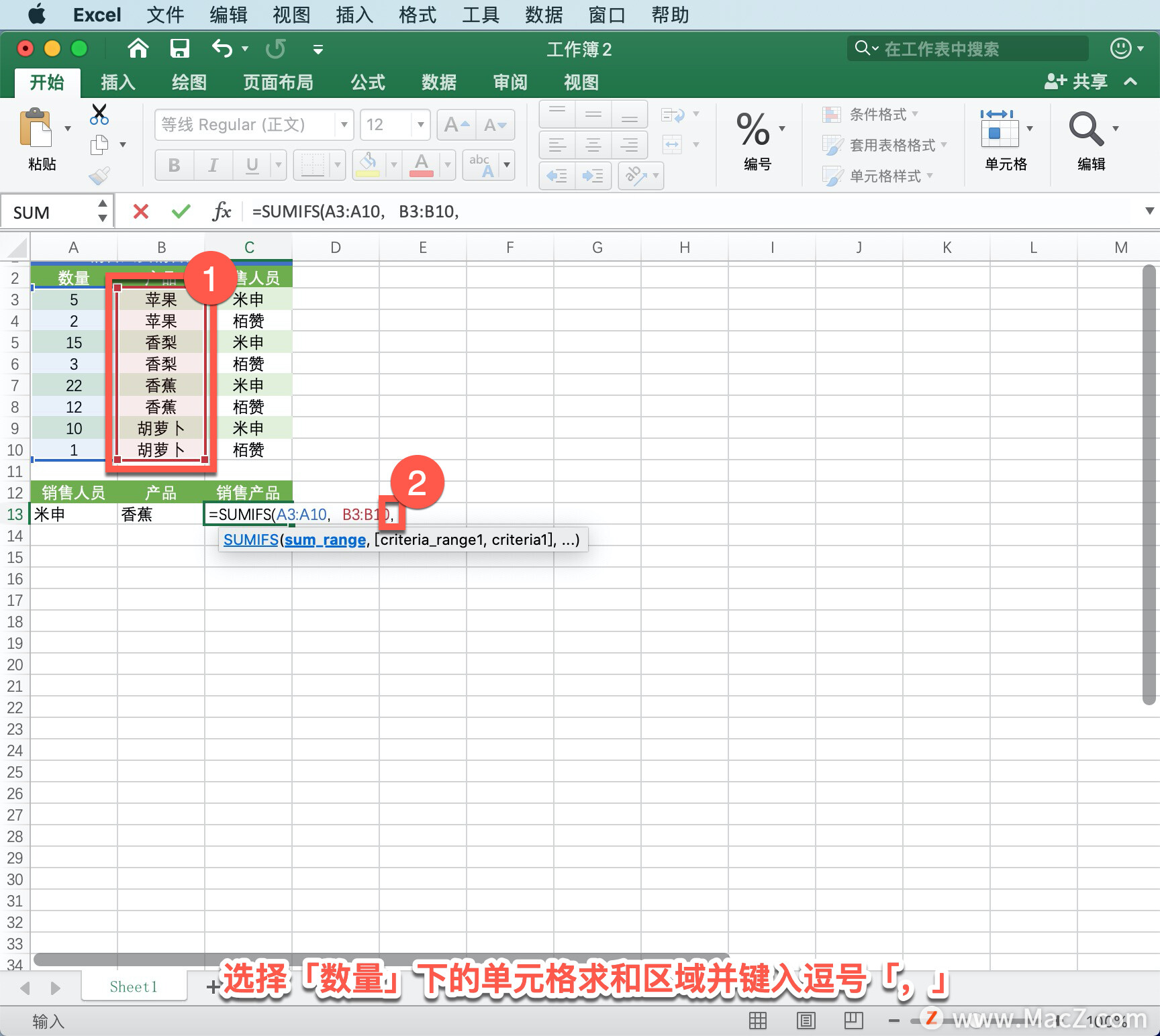This screenshot has width=1160, height=1036.
Task: Open the Insert ribbon tab
Action: pos(118,83)
